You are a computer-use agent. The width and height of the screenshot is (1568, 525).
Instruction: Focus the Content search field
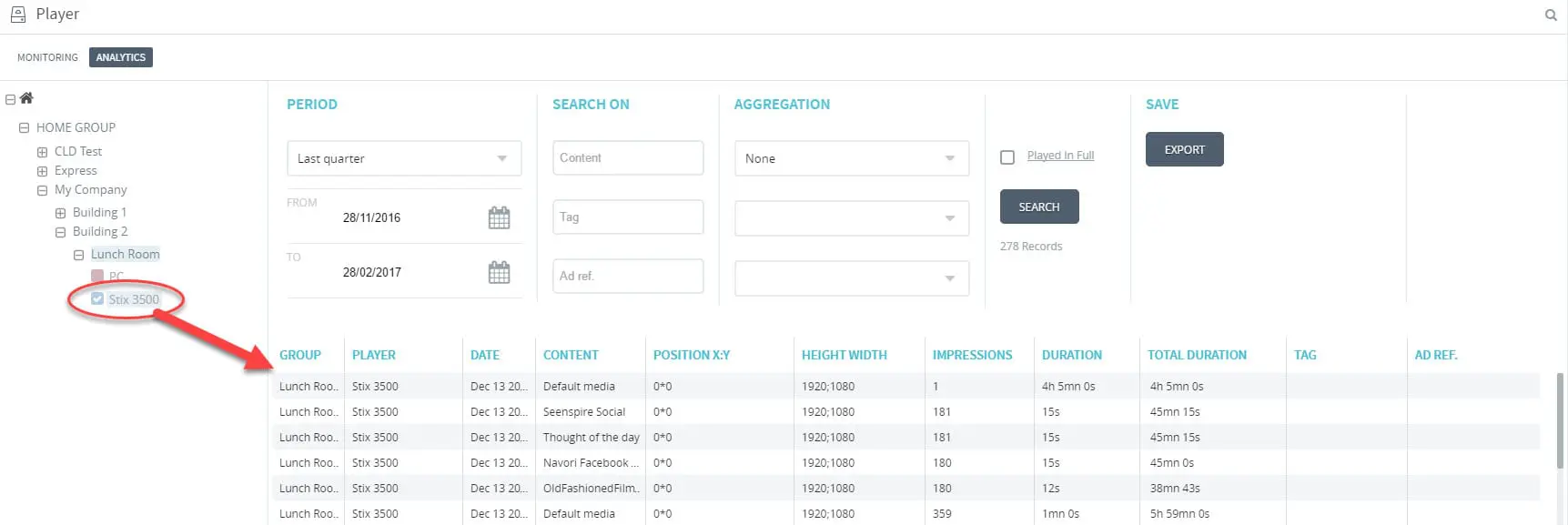pos(628,157)
